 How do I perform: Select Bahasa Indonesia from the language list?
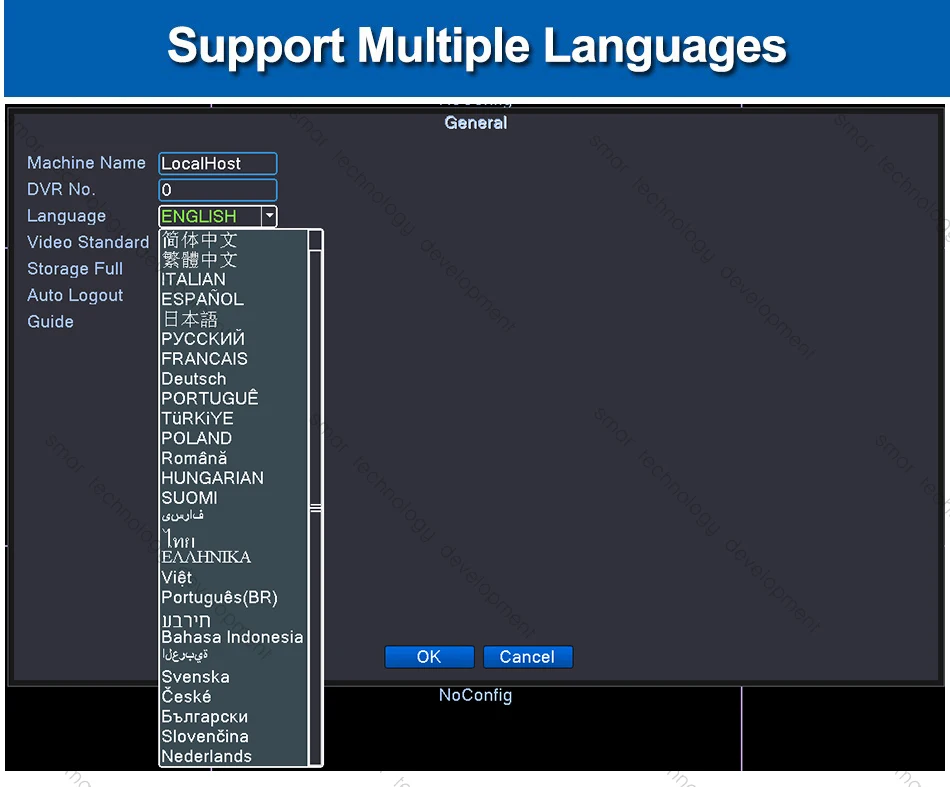point(232,637)
